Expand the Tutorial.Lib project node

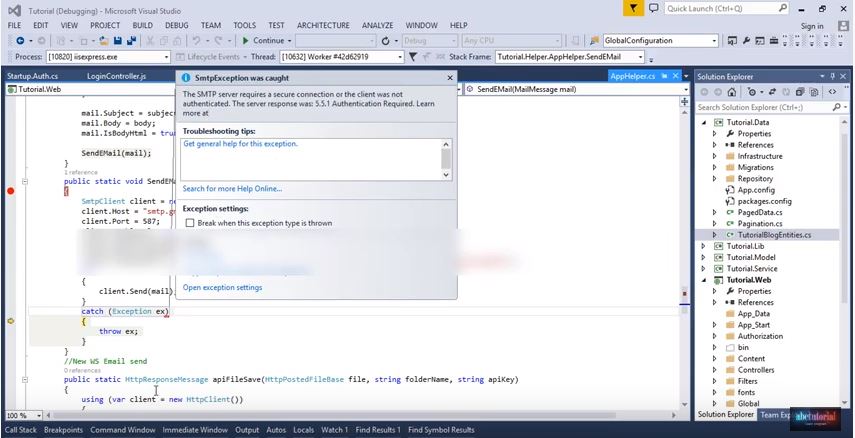pos(704,247)
